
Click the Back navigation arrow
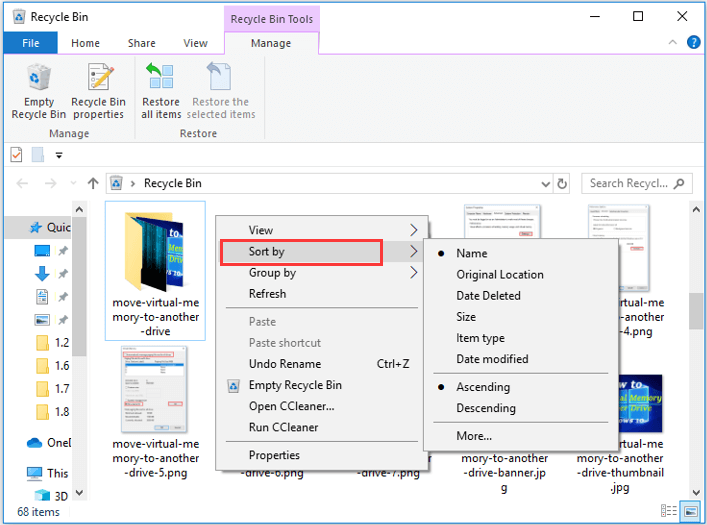[22, 184]
